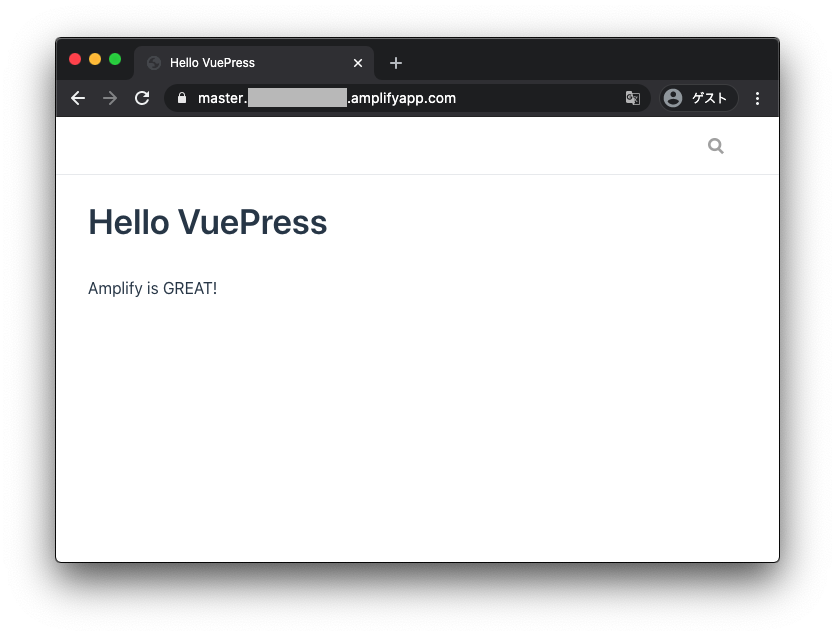Click the padlock site security icon
The height and width of the screenshot is (636, 835).
182,98
